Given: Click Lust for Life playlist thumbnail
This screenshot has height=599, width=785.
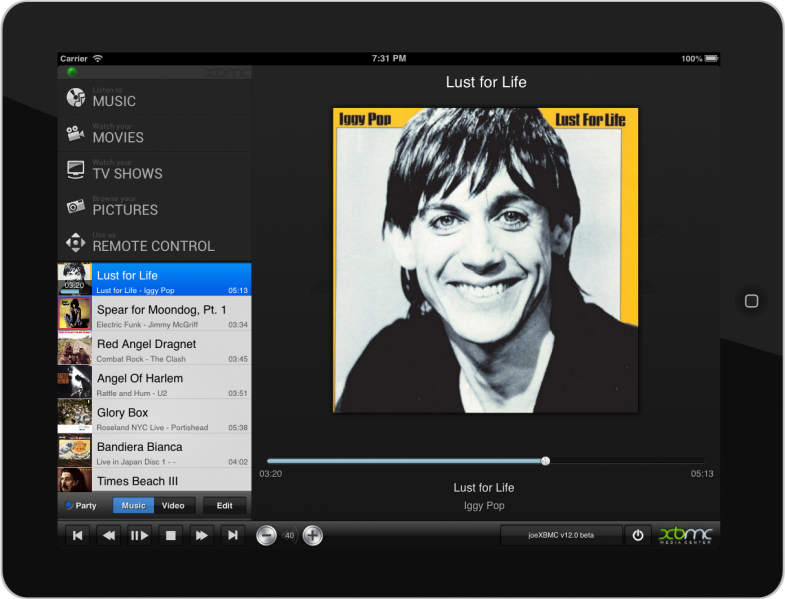Looking at the screenshot, I should 75,279.
